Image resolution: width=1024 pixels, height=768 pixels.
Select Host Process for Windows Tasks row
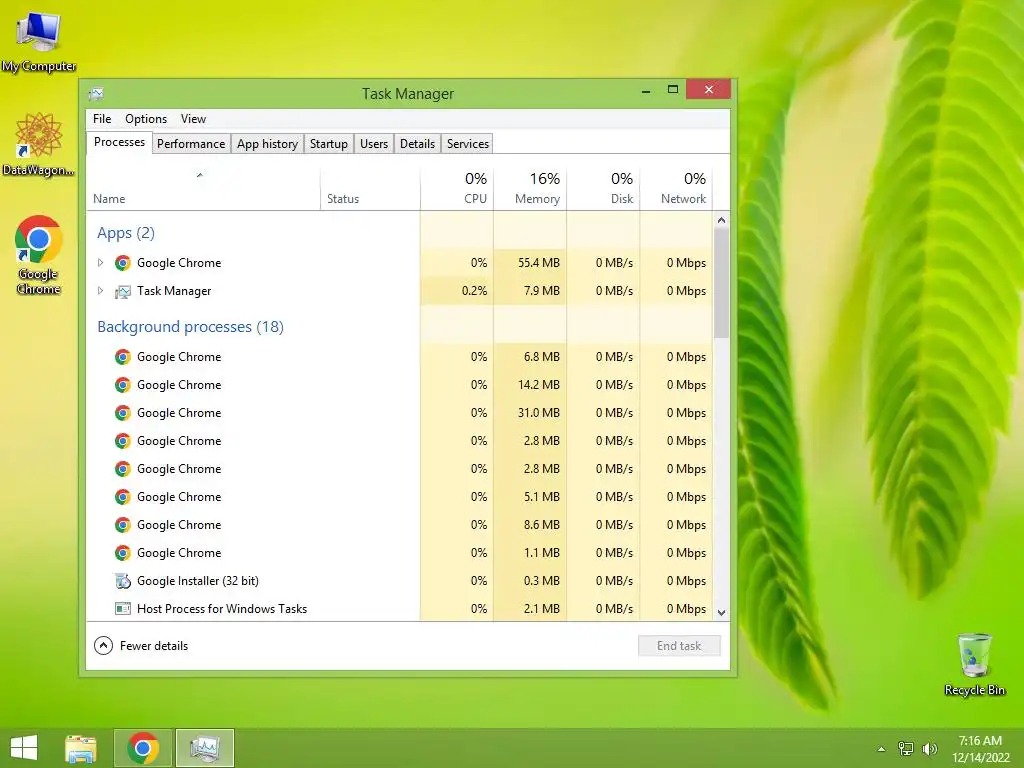pyautogui.click(x=399, y=609)
